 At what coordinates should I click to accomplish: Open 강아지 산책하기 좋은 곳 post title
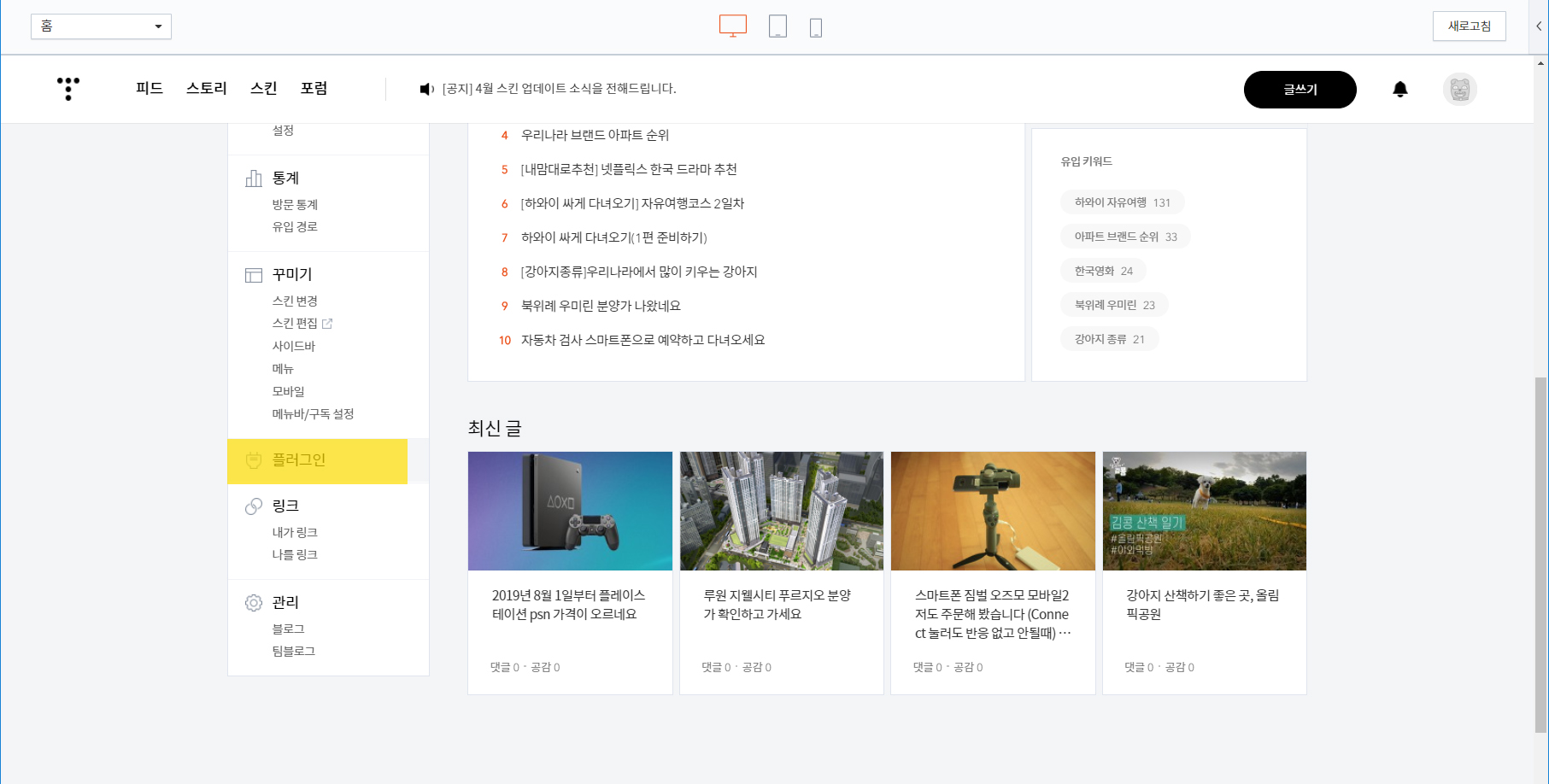coord(1203,605)
